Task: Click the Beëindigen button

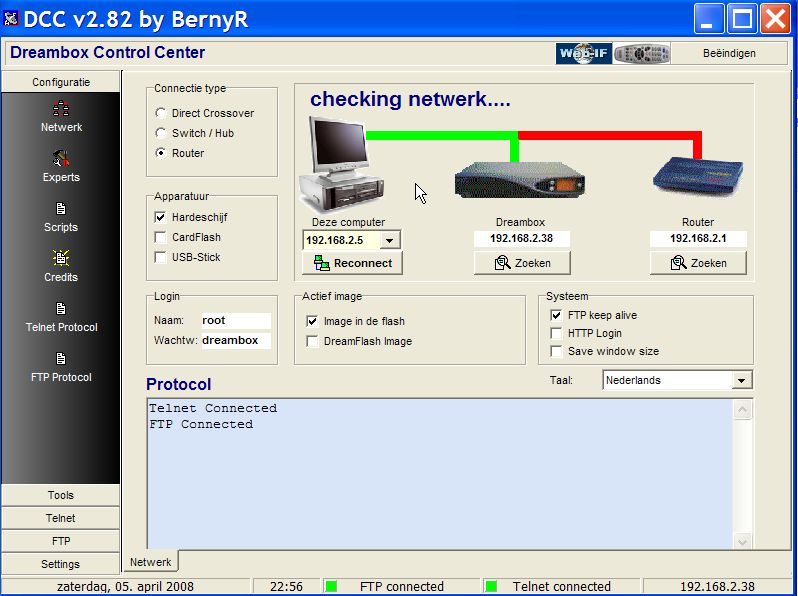Action: tap(729, 53)
